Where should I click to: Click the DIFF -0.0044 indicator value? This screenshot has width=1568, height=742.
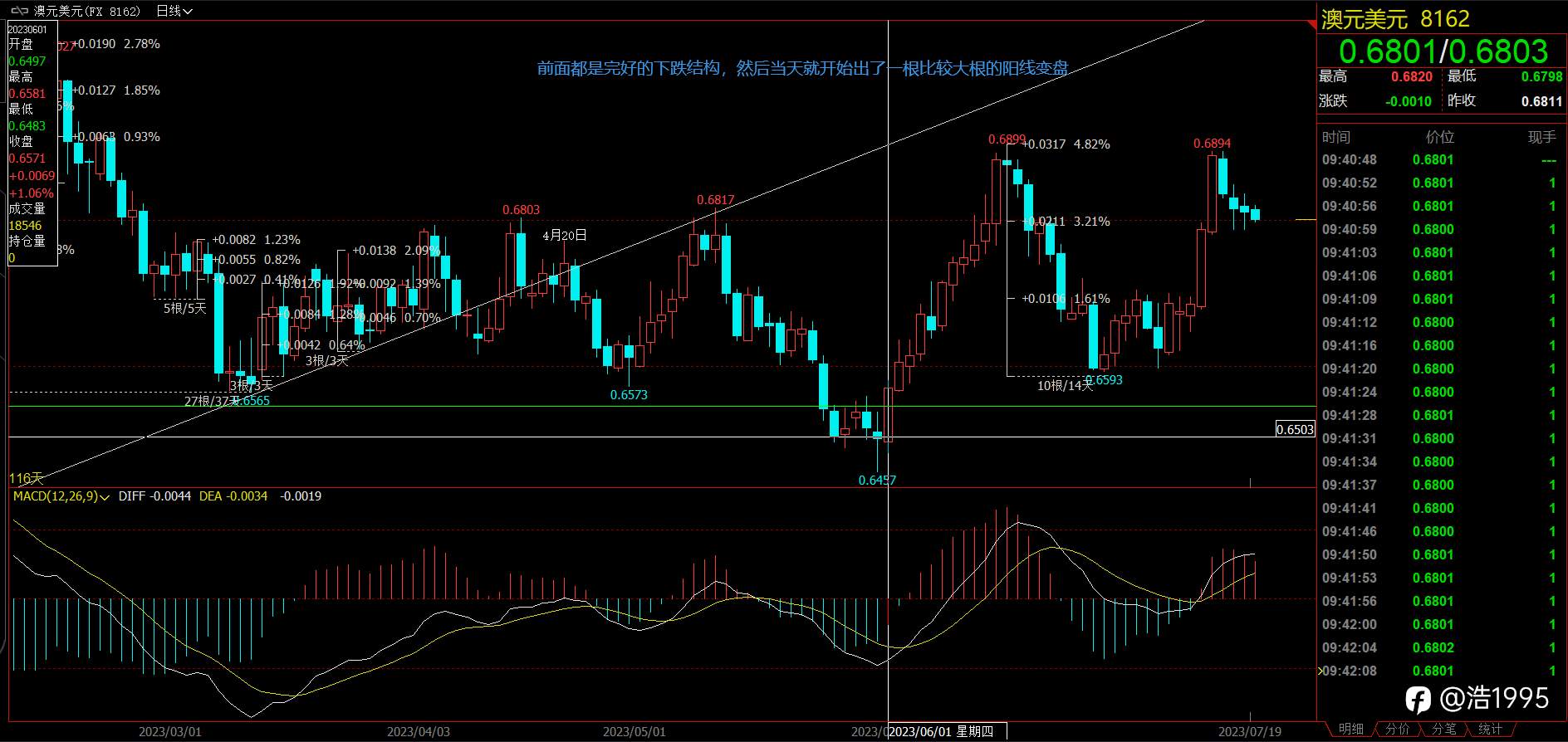[x=154, y=496]
